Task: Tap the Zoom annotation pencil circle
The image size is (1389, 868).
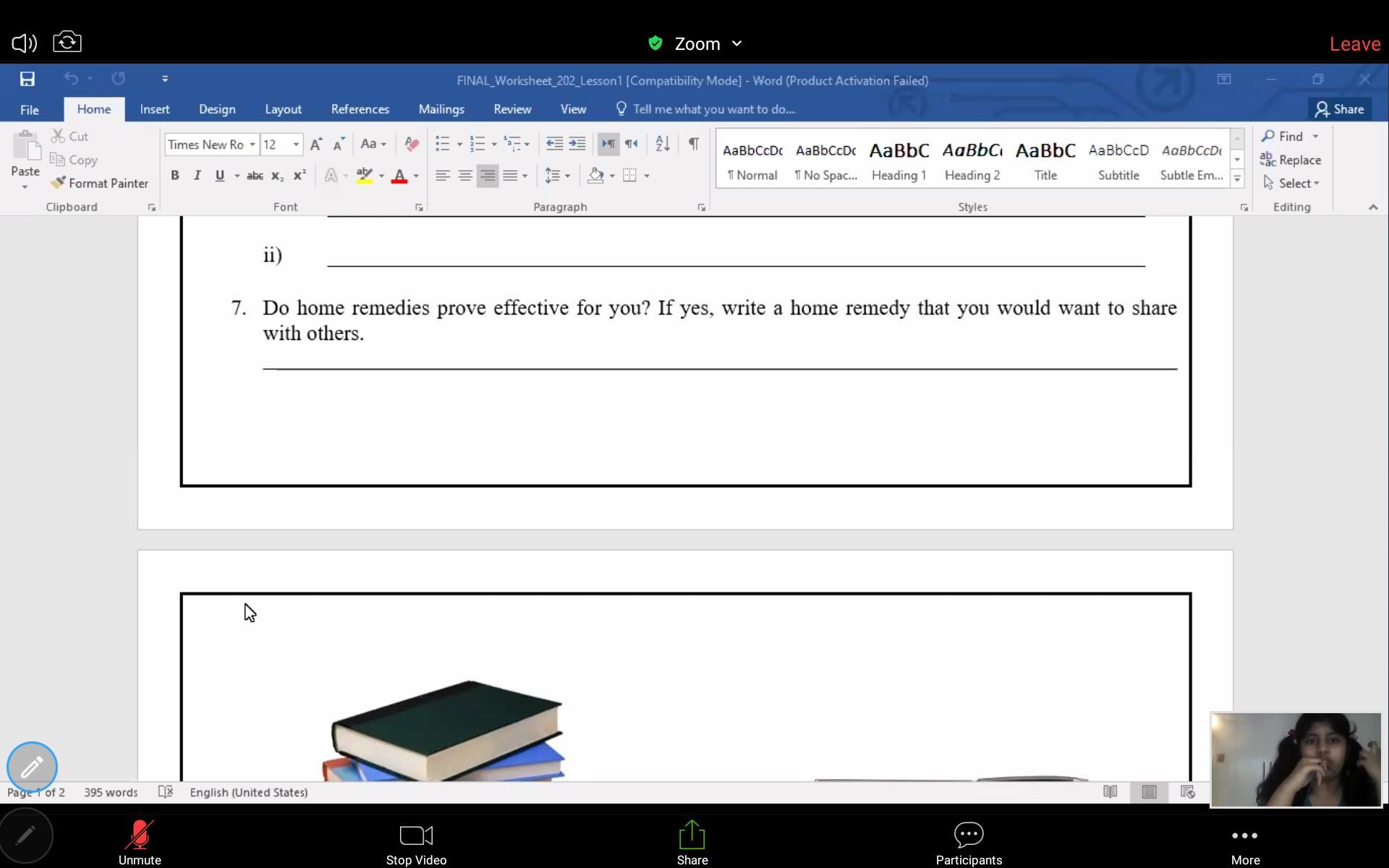Action: click(32, 767)
